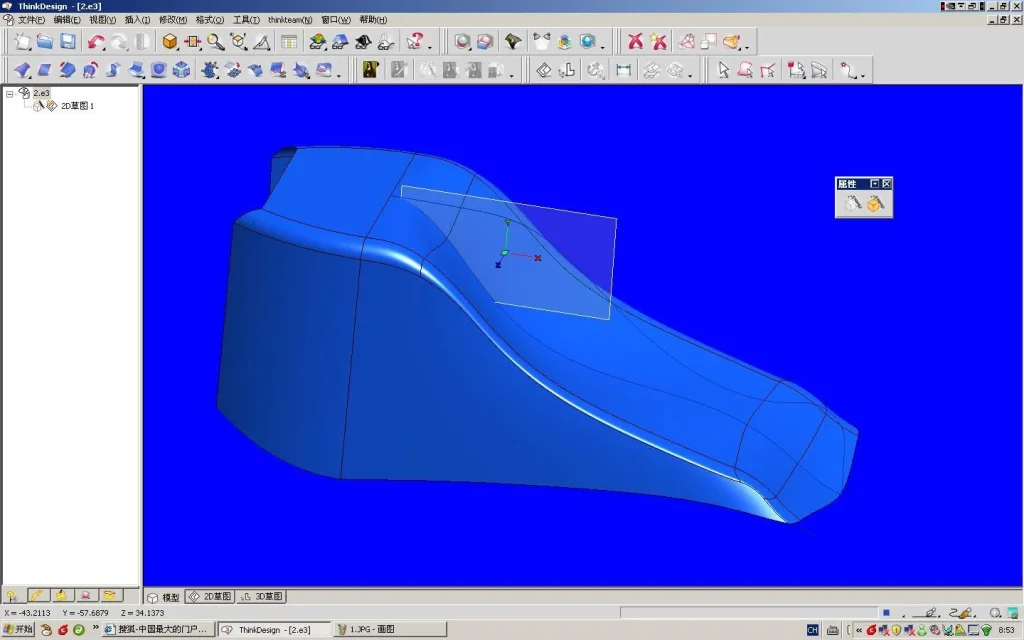Viewport: 1024px width, 640px height.
Task: Open the File menu (文件)
Action: coord(31,20)
